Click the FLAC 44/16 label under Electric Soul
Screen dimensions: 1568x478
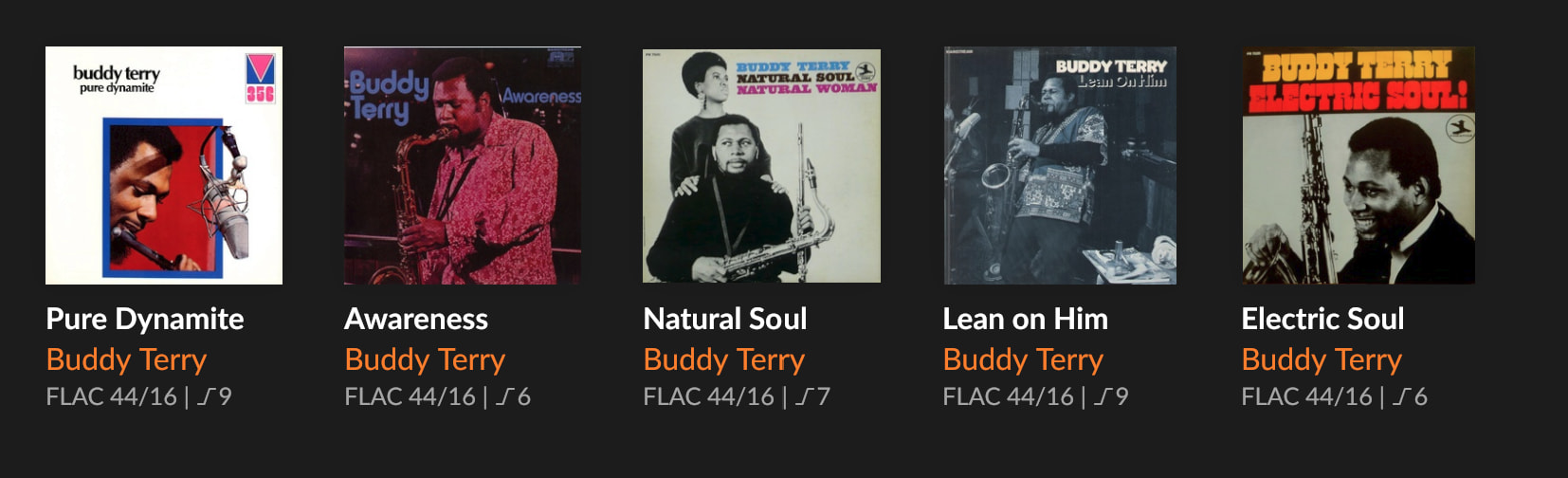[1306, 396]
